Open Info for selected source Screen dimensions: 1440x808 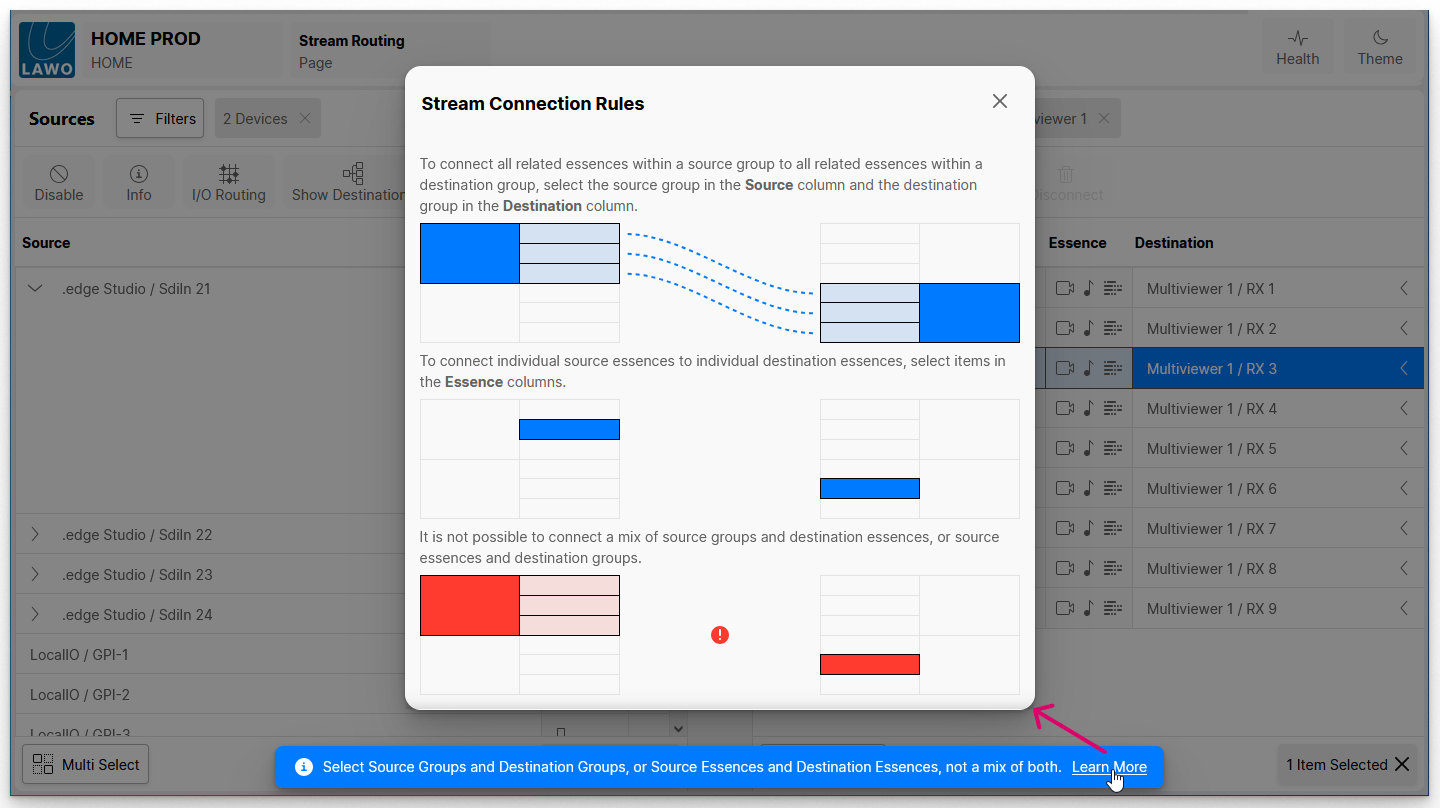(139, 183)
